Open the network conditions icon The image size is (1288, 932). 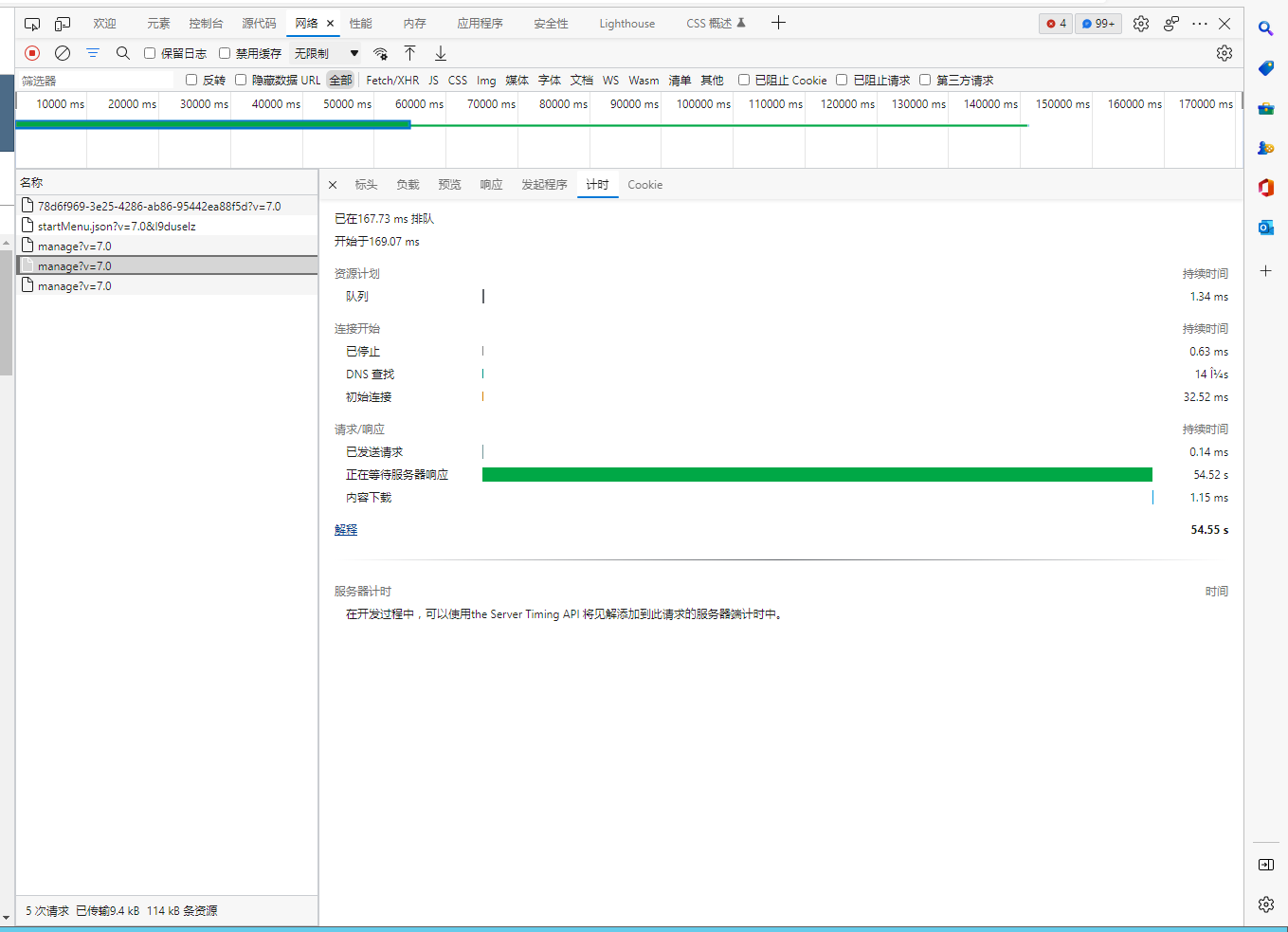point(380,53)
